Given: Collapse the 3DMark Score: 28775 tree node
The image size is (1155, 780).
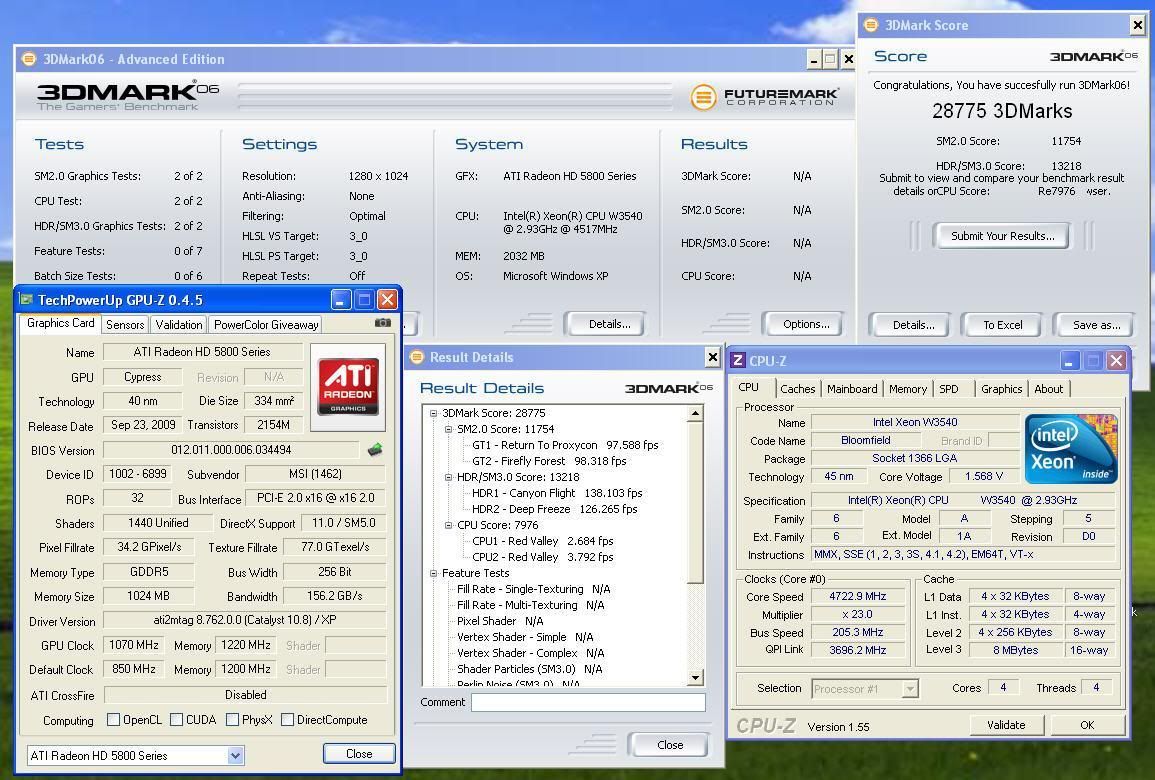Looking at the screenshot, I should 433,413.
